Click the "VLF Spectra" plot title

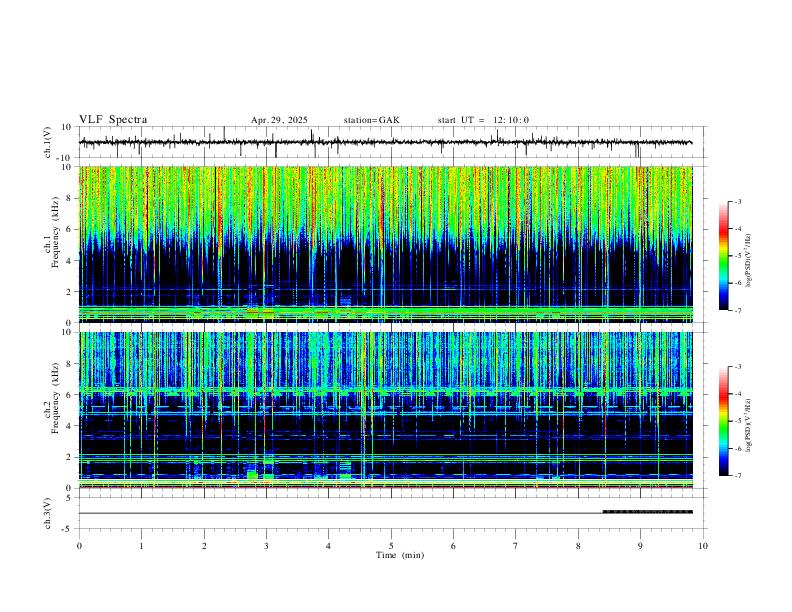click(113, 120)
